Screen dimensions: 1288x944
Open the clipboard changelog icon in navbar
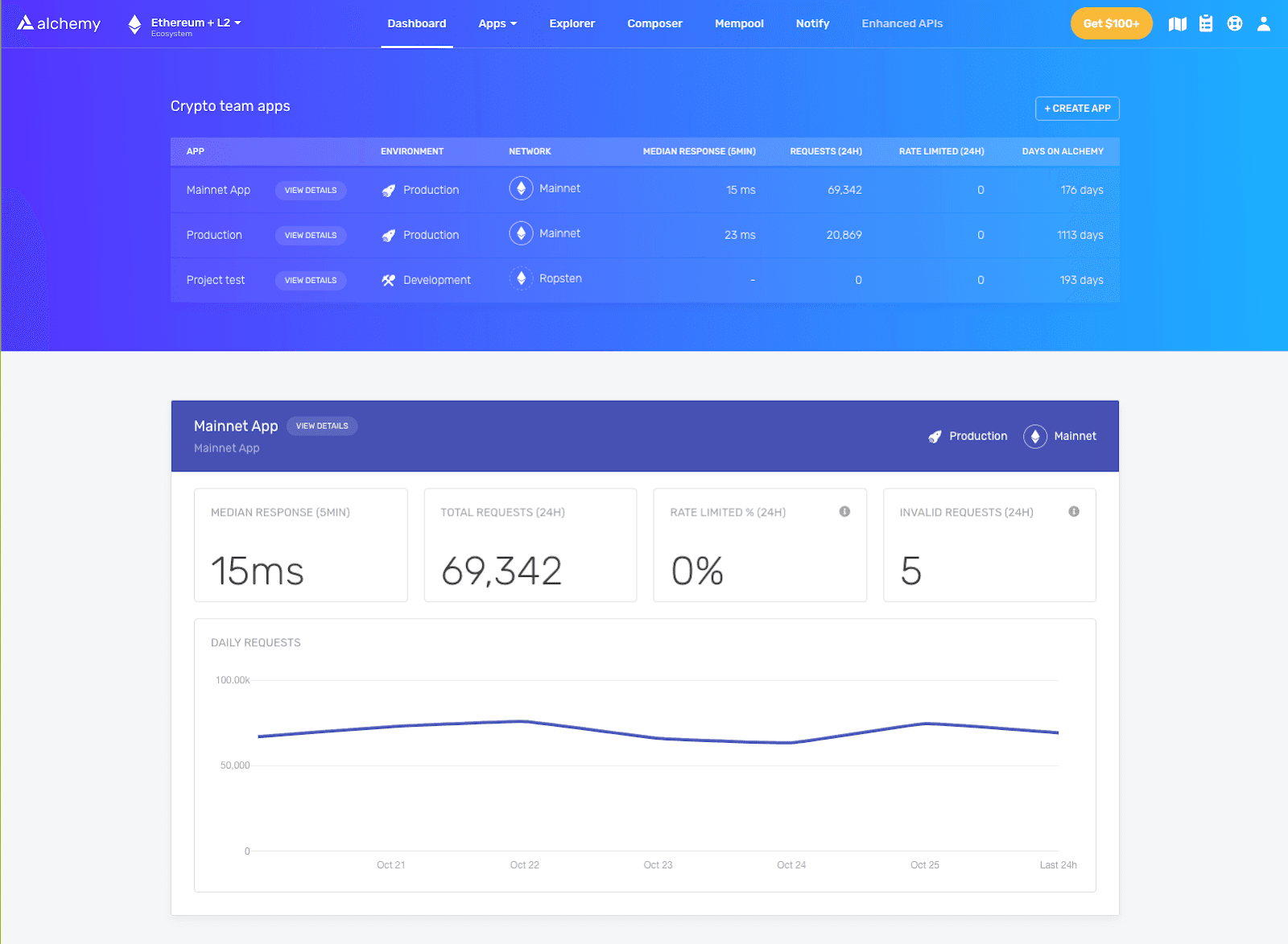(1205, 23)
